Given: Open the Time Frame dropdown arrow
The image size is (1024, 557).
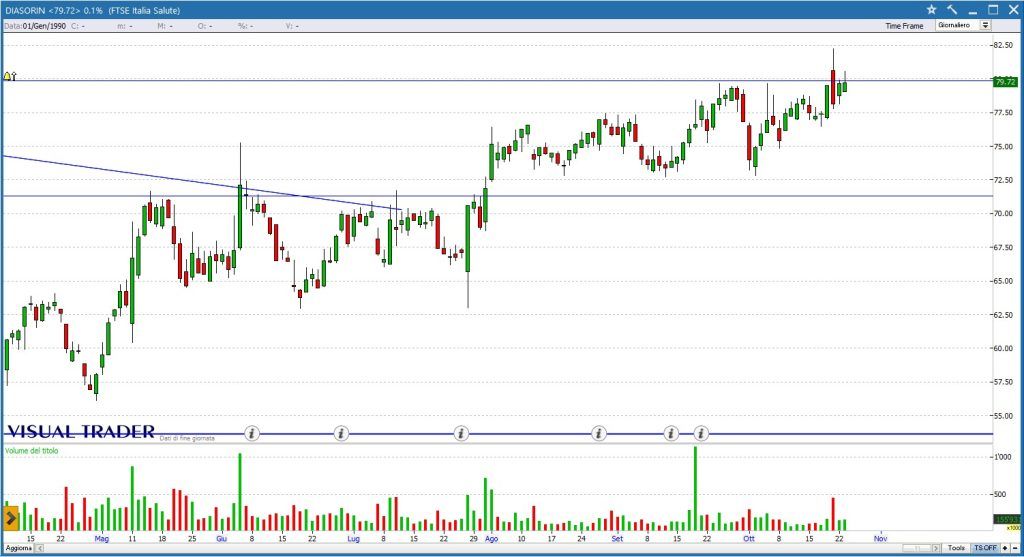Looking at the screenshot, I should point(985,25).
